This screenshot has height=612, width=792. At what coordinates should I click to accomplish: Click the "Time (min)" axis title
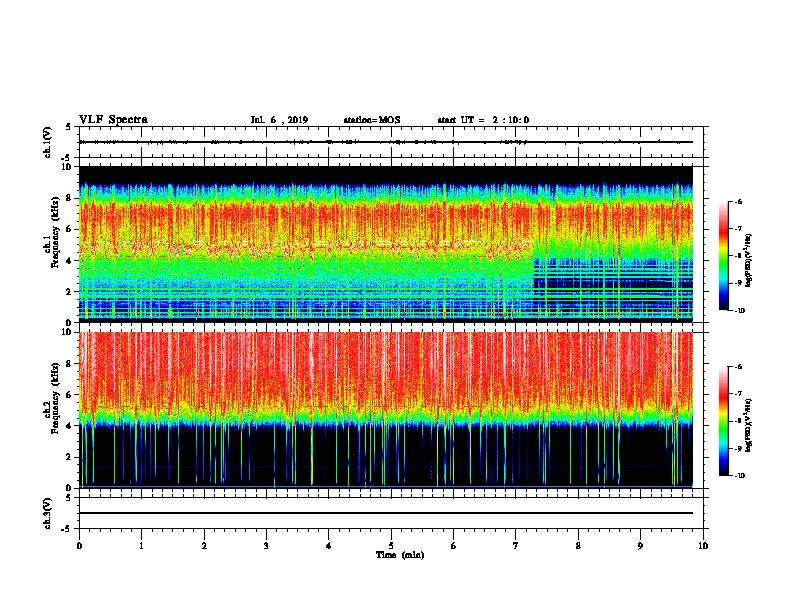(x=400, y=555)
